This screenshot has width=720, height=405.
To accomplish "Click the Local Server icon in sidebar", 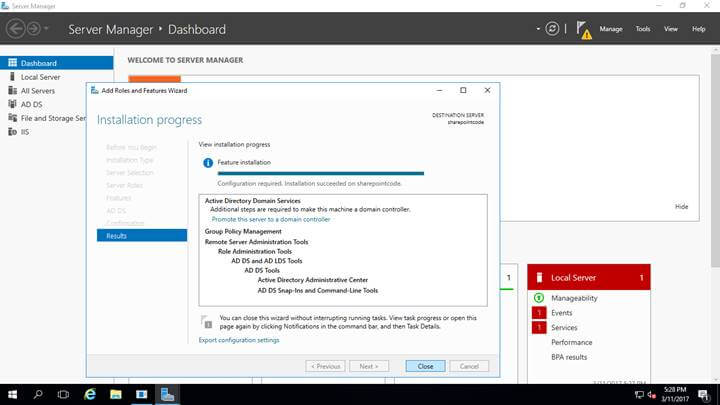I will [12, 77].
